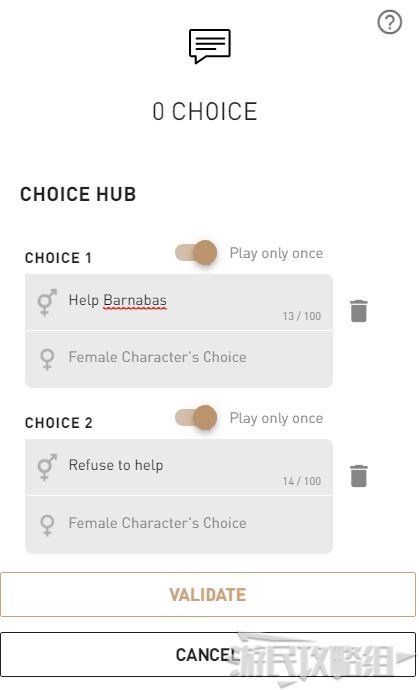Screen dimensions: 419x690
Task: Click the VALIDATE button
Action: pos(208,595)
